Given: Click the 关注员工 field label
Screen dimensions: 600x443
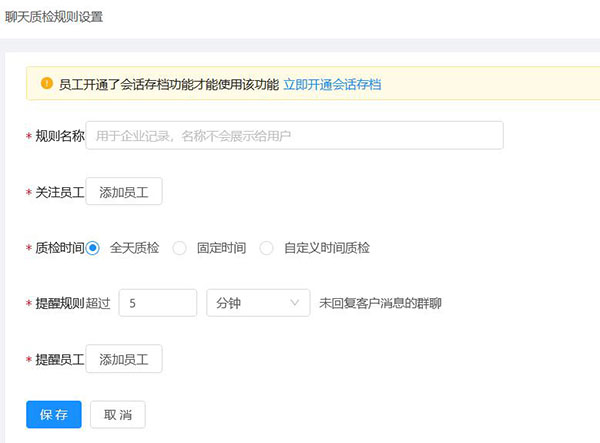Looking at the screenshot, I should pos(60,192).
